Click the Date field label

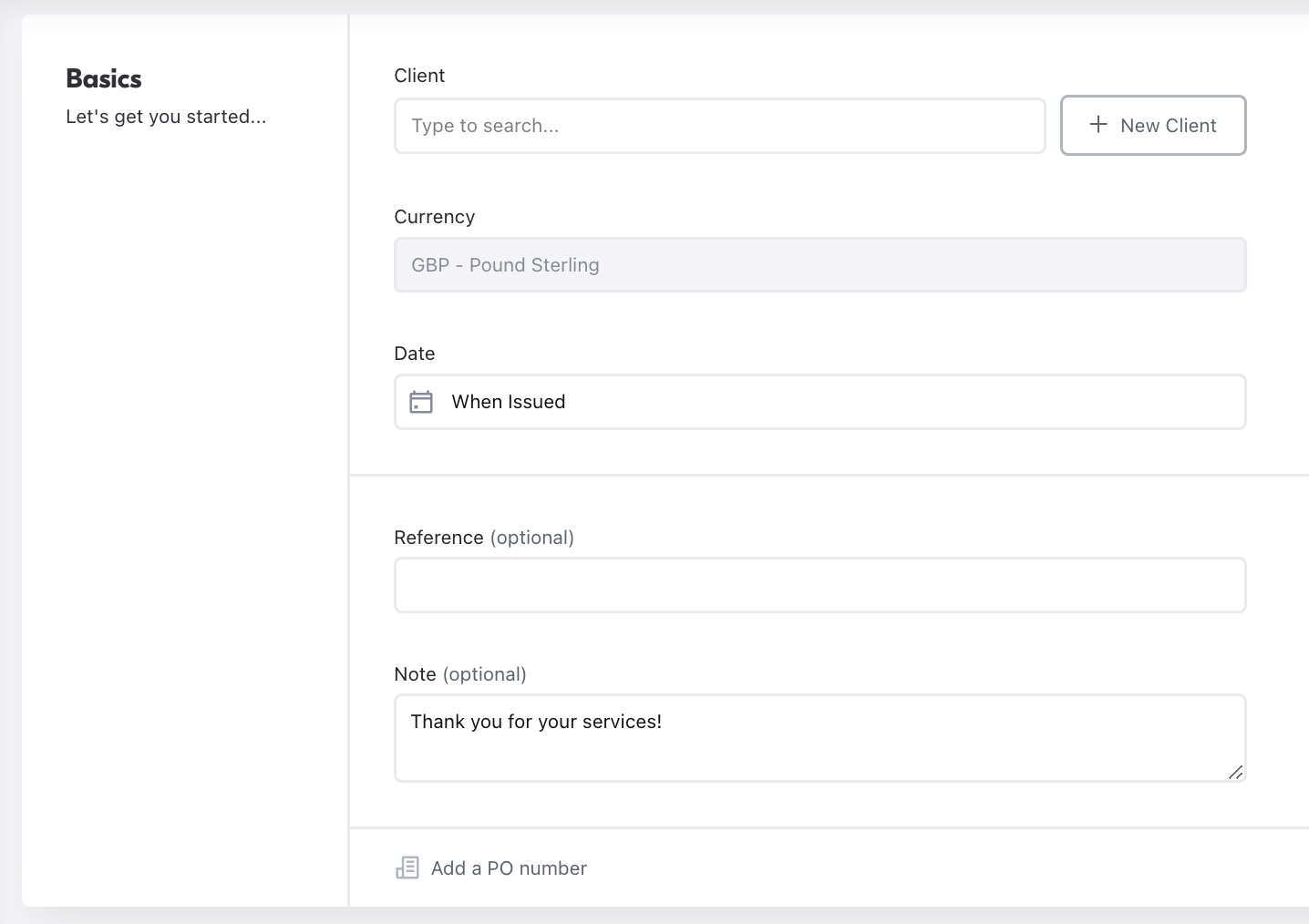(x=415, y=354)
